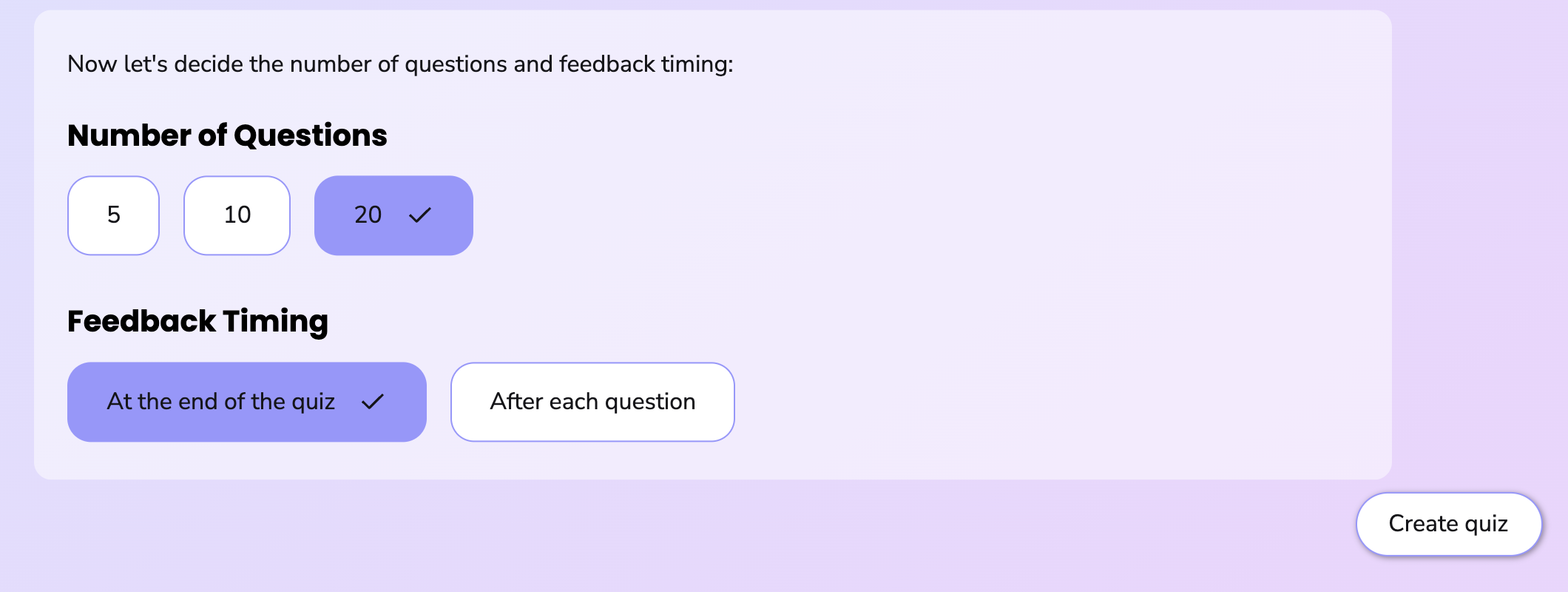Select 5 as the number of questions

113,215
